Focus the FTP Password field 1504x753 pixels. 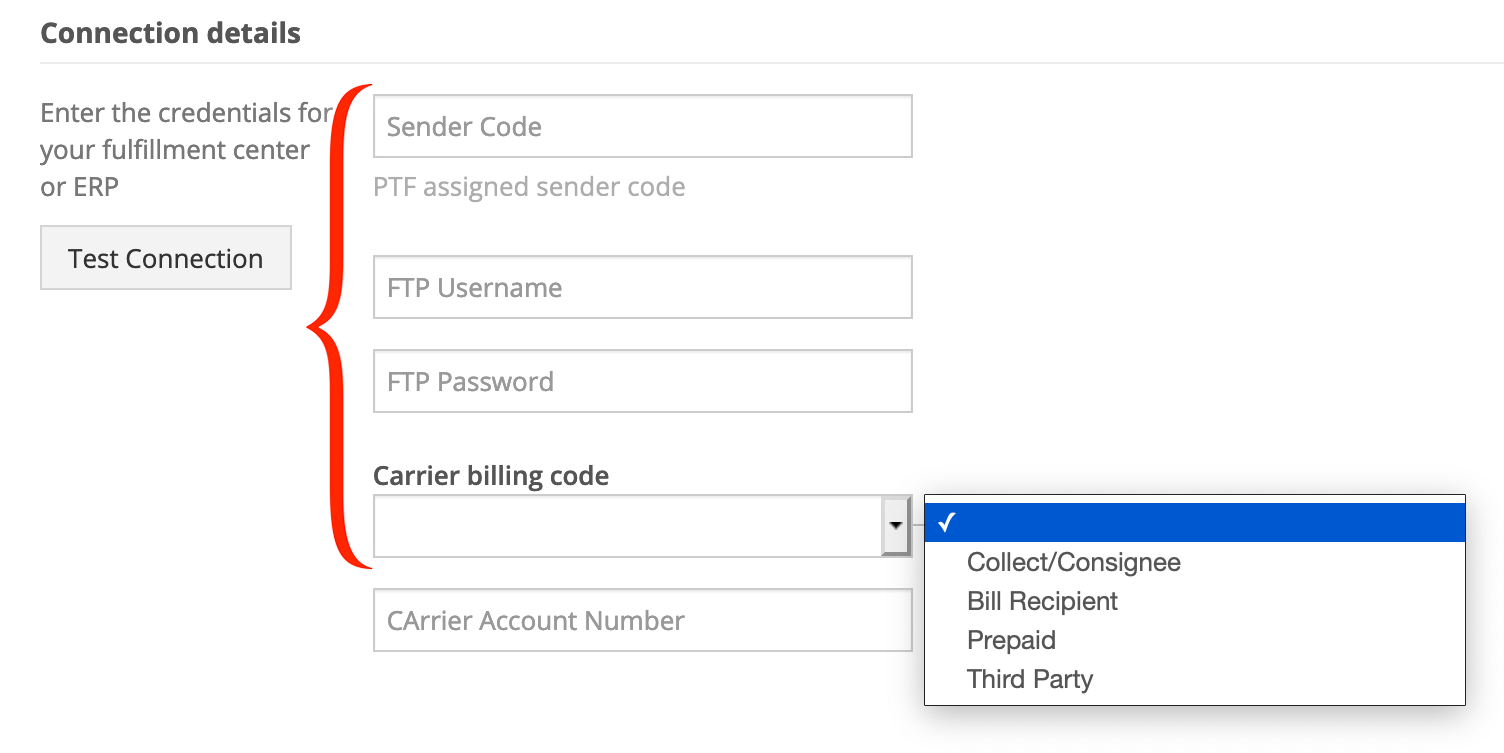[x=643, y=381]
